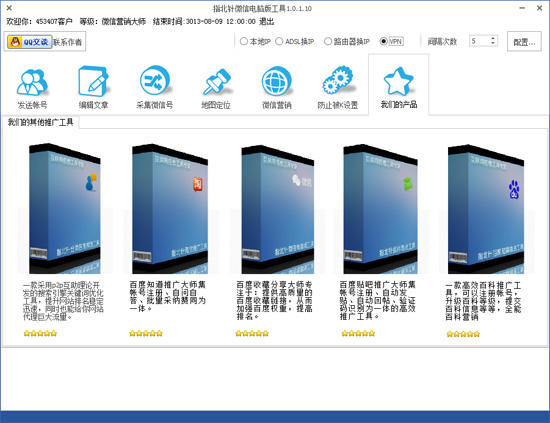
Task: Click the 配置... settings button
Action: click(524, 42)
